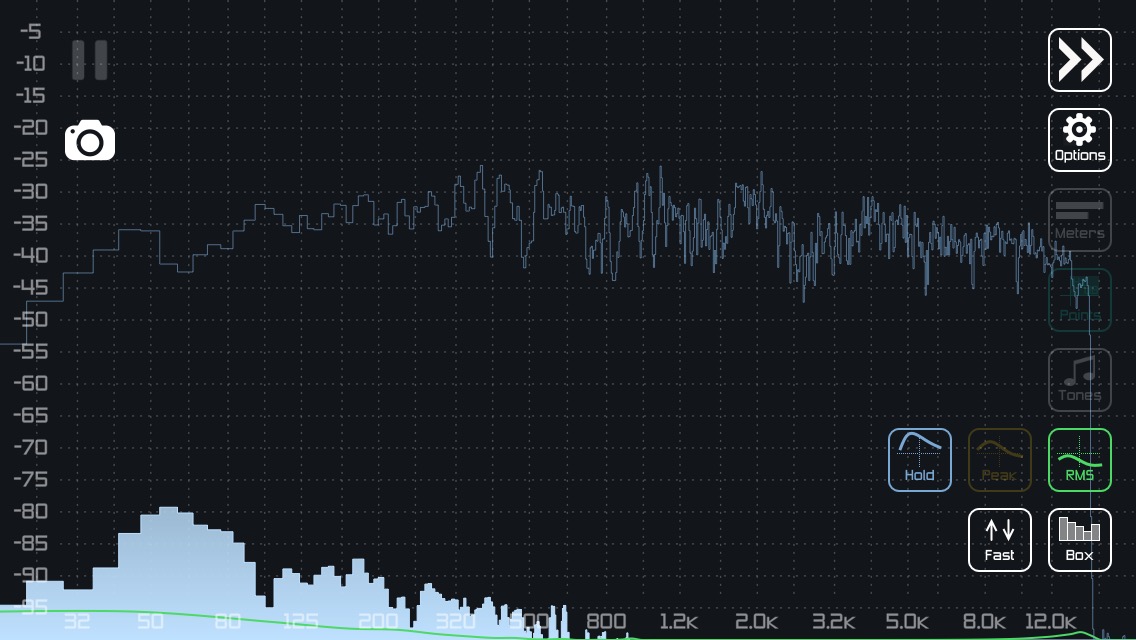The width and height of the screenshot is (1136, 640).
Task: Toggle the Hold curve
Action: point(919,460)
